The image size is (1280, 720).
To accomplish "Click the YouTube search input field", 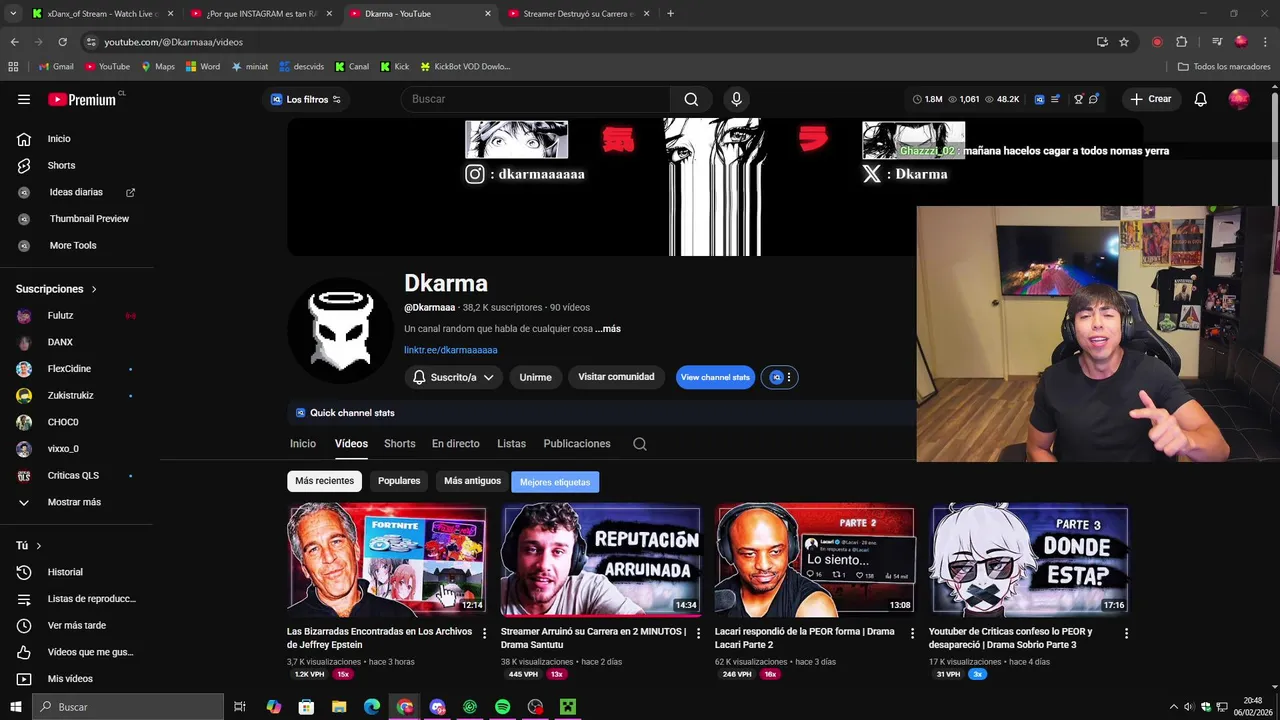I will click(x=535, y=99).
